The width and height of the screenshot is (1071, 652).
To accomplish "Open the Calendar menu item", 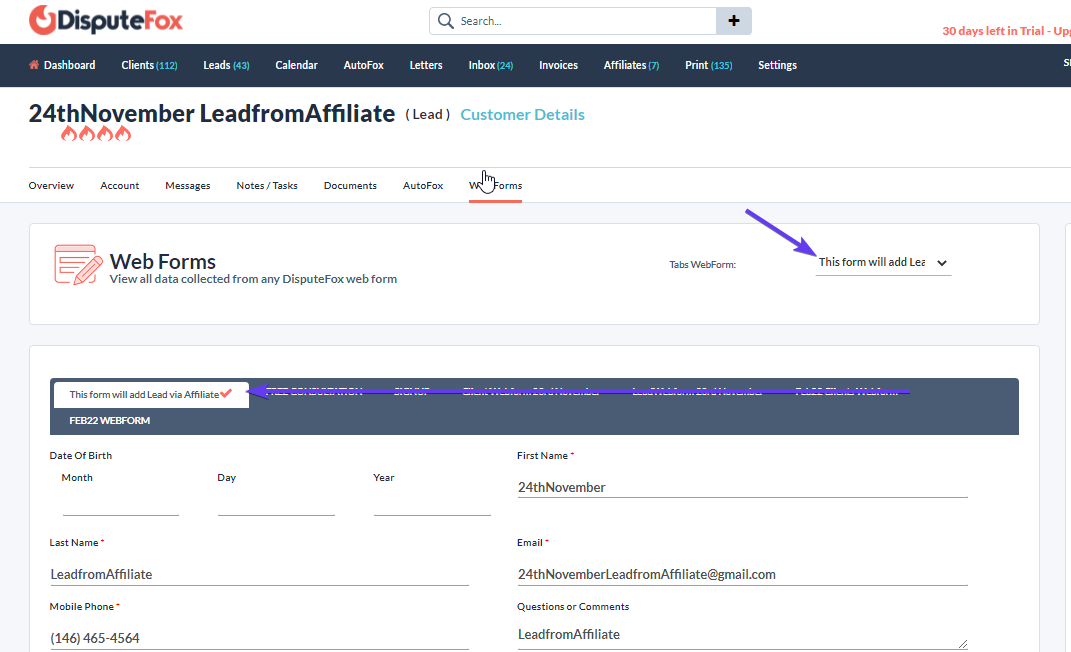I will click(x=296, y=65).
